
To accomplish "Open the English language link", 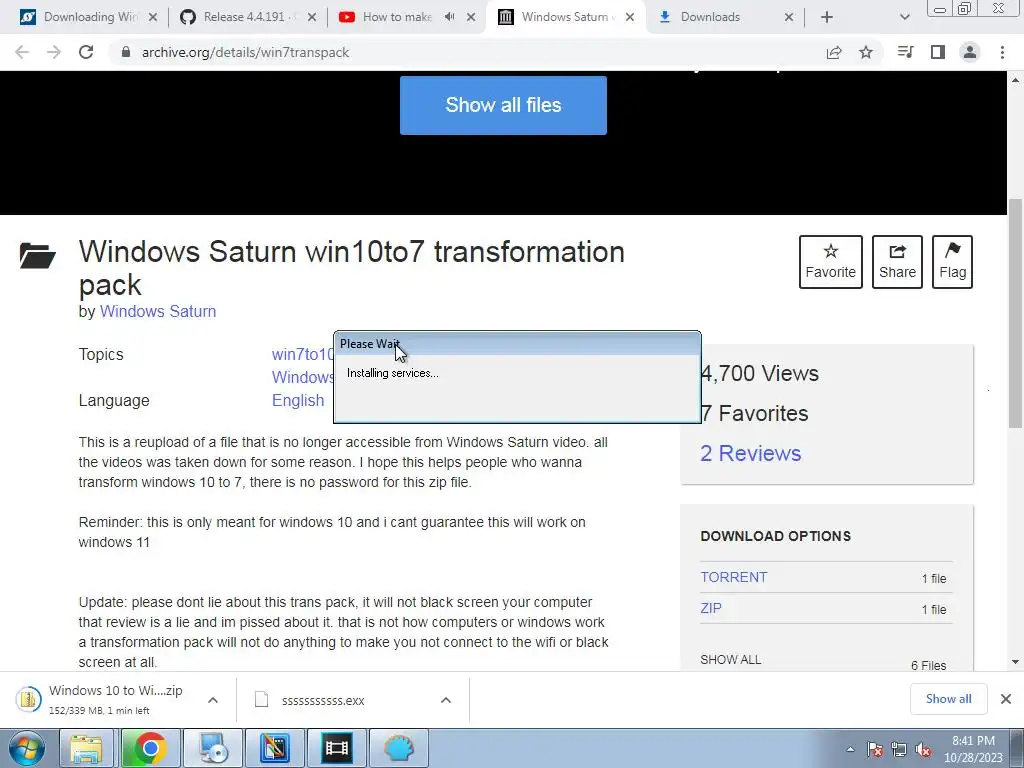I will click(x=298, y=400).
